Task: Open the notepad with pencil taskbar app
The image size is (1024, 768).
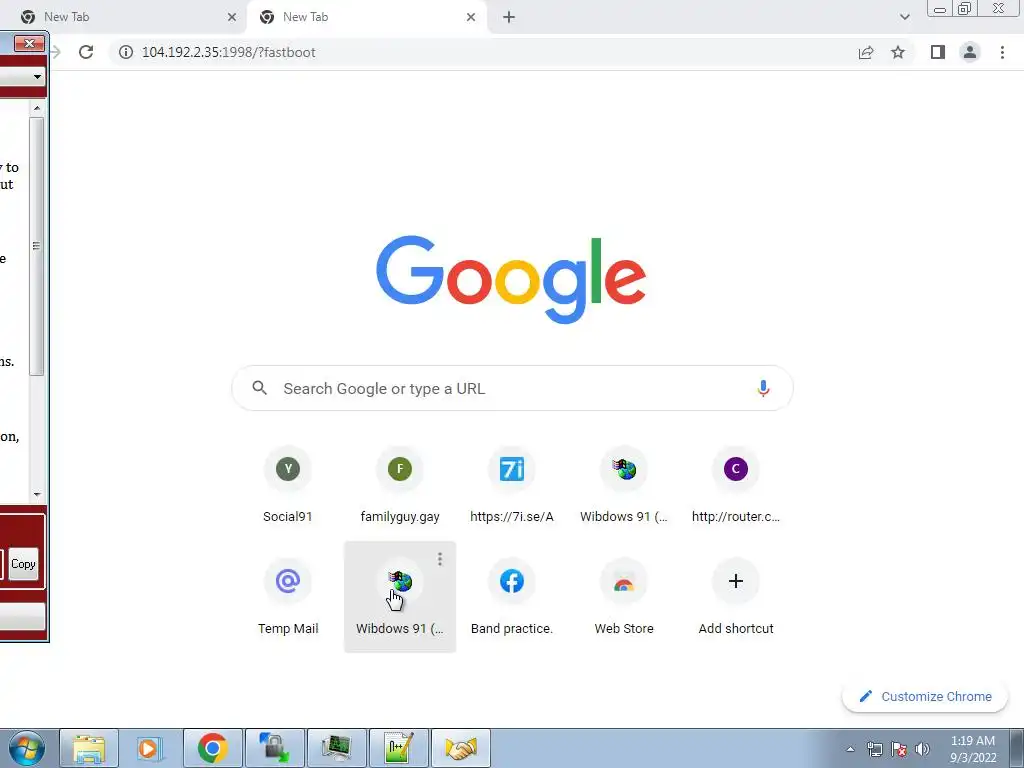Action: pyautogui.click(x=398, y=748)
